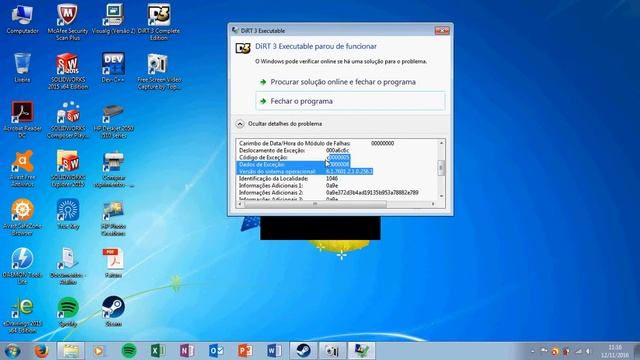This screenshot has width=640, height=360.
Task: Open Windows Explorer from the taskbar
Action: click(71, 351)
